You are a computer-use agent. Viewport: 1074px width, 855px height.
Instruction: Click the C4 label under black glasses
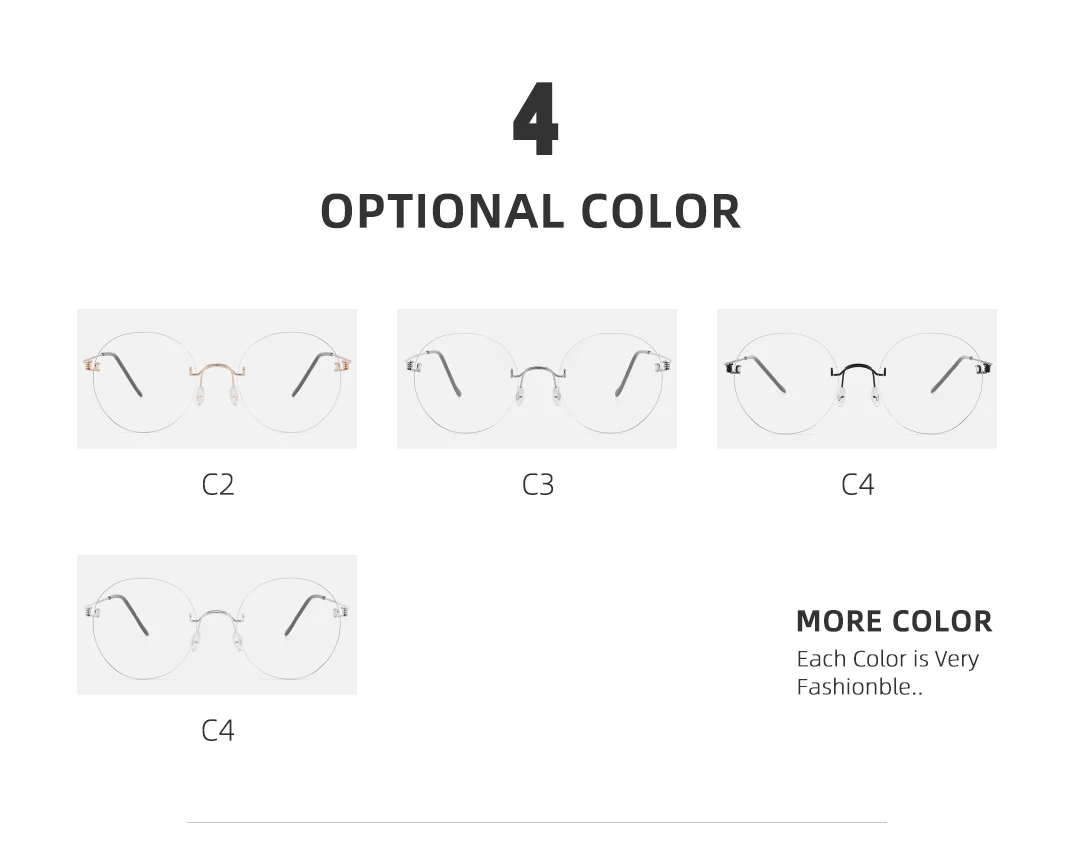click(x=858, y=485)
